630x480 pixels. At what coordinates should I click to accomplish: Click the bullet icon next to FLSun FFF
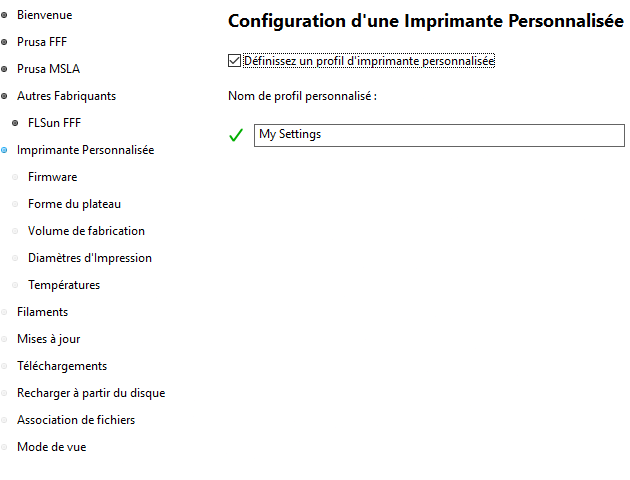click(x=15, y=123)
